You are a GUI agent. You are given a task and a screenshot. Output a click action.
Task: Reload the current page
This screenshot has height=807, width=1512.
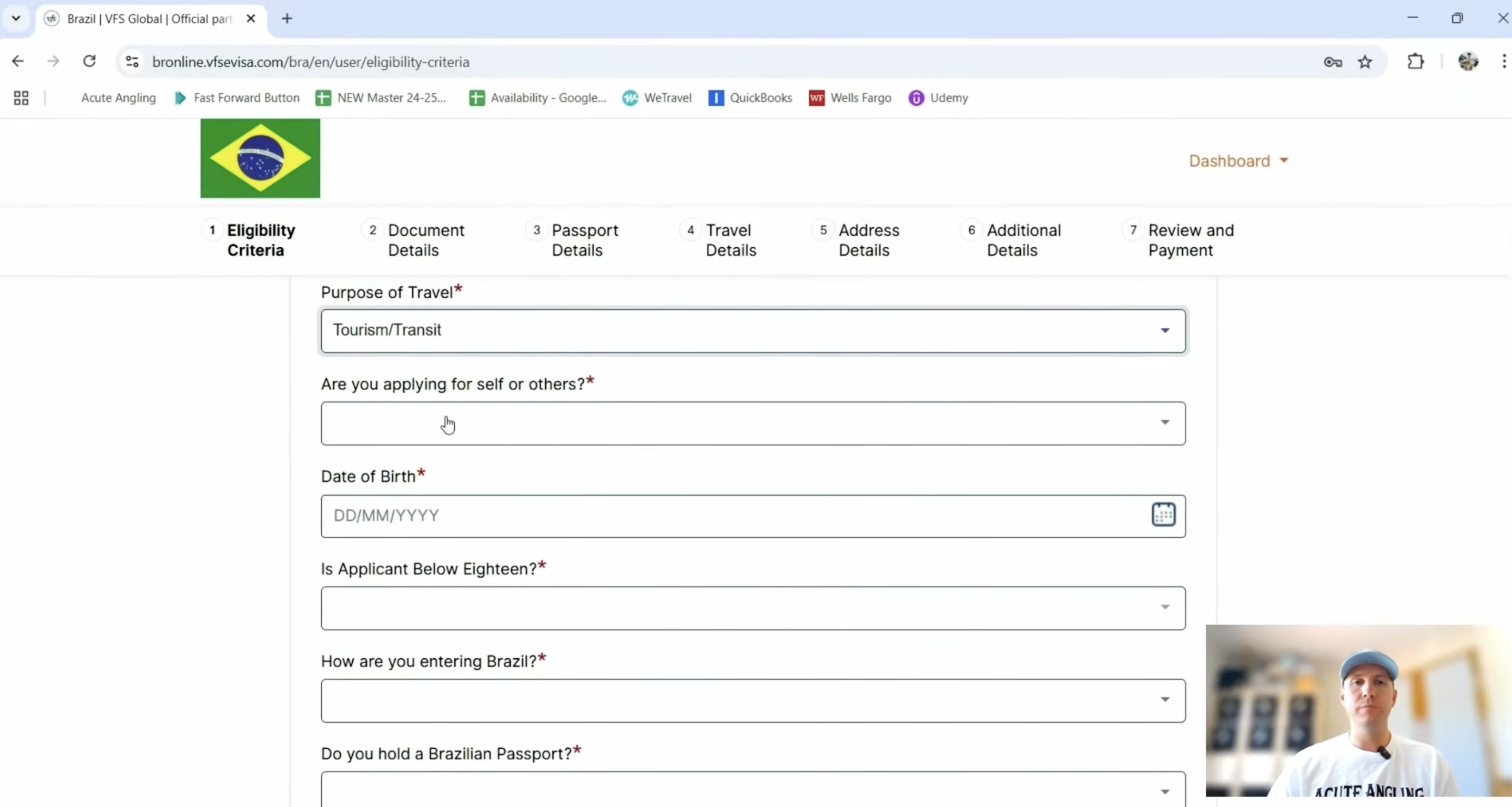click(89, 62)
